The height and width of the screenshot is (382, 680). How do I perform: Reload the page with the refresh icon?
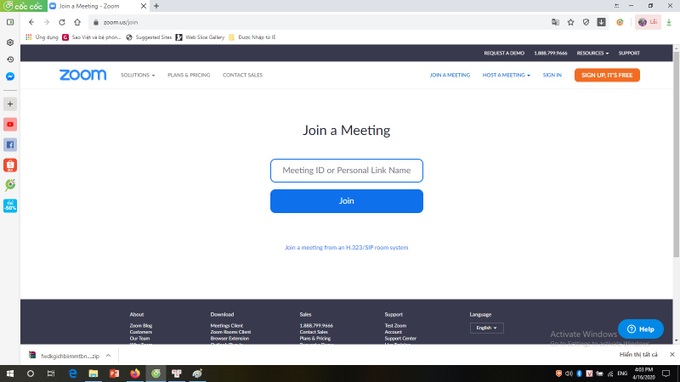point(62,22)
